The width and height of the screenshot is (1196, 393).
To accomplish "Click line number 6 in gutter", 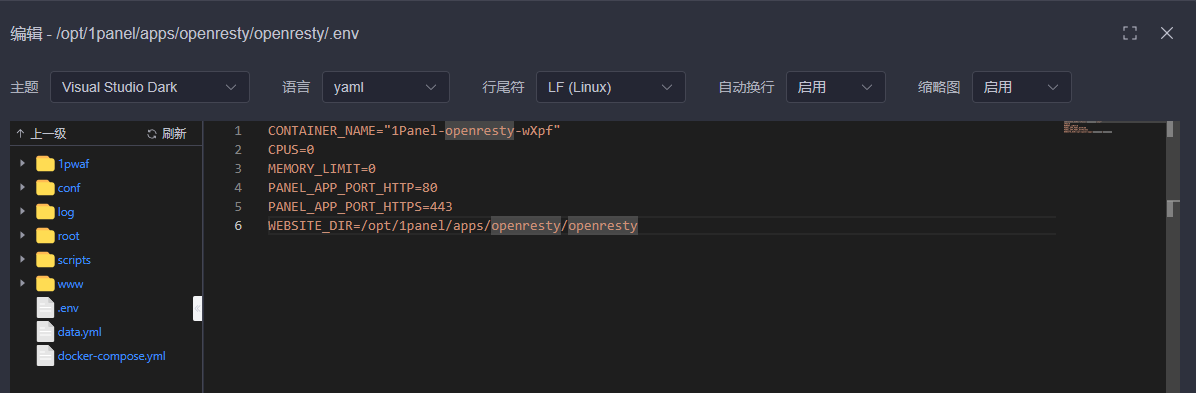I will (238, 226).
